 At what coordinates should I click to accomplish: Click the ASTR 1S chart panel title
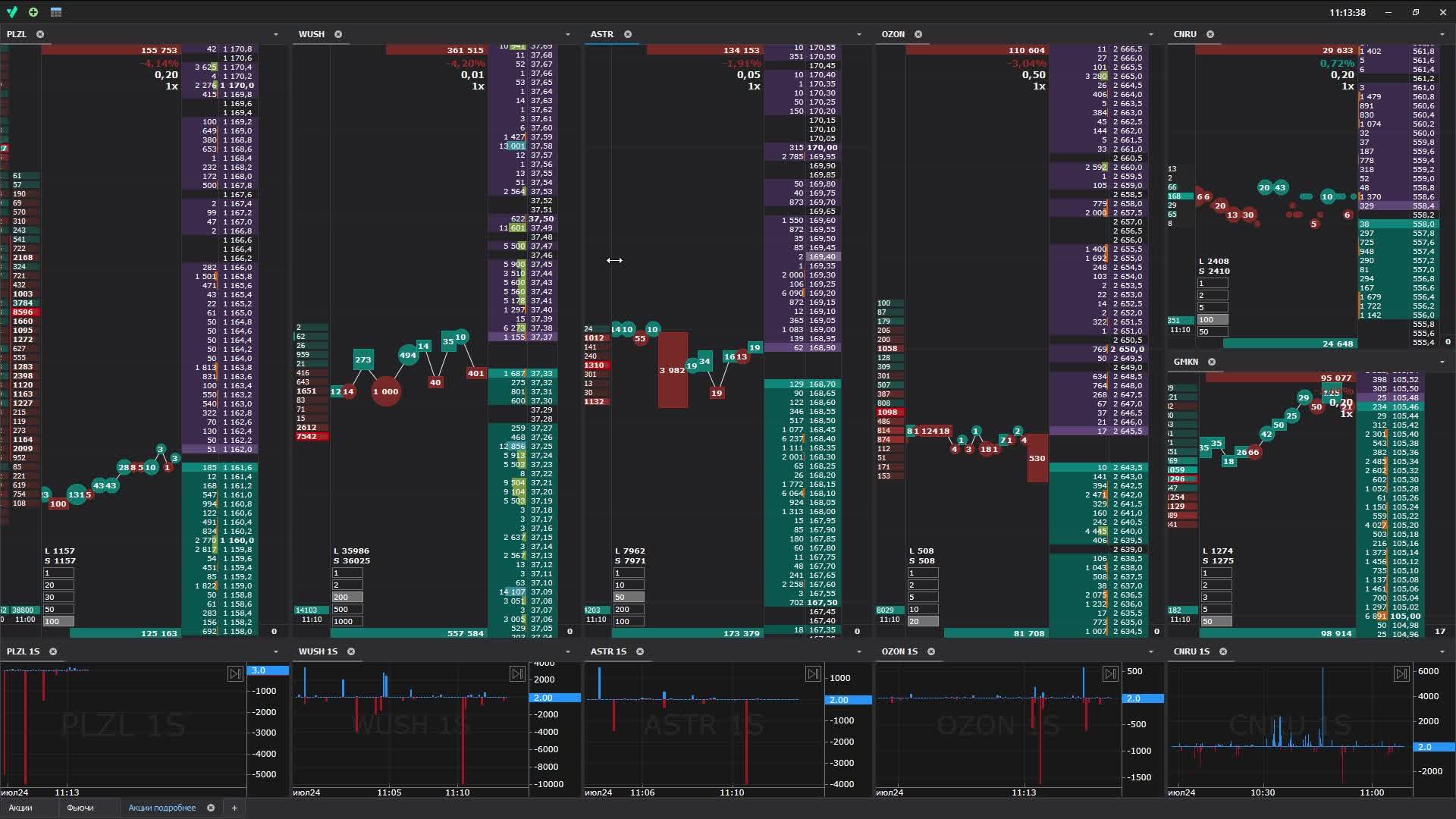tap(608, 651)
